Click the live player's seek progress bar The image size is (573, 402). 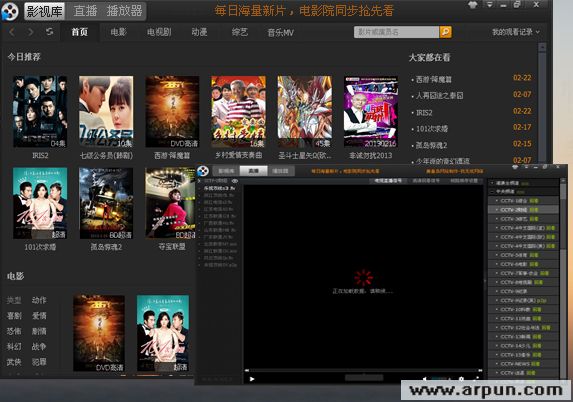click(364, 371)
